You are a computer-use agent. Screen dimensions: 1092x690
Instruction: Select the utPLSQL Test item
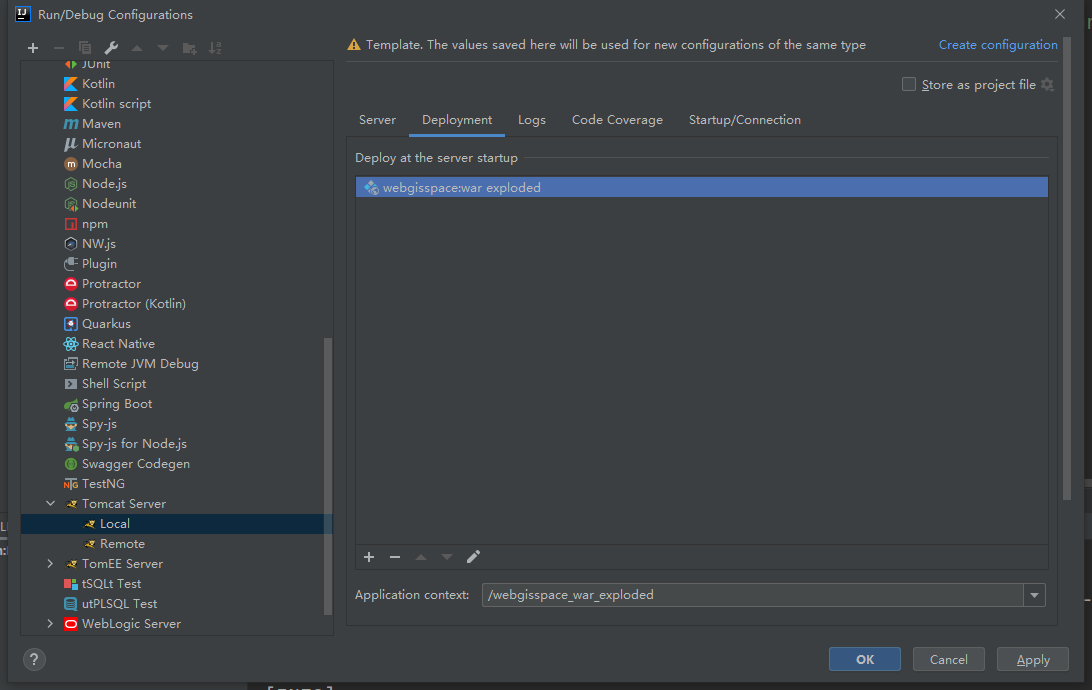click(119, 604)
